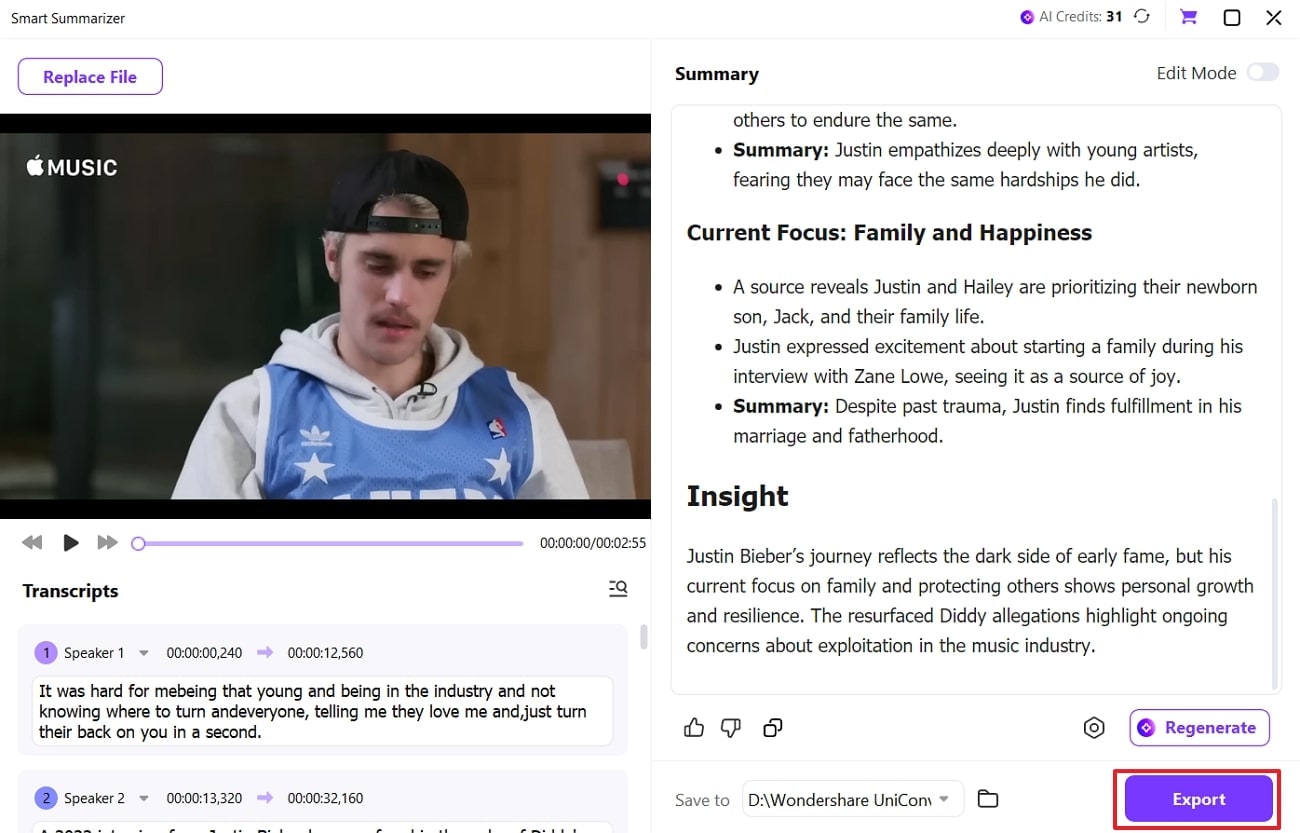Click the Replace File button

pos(90,76)
